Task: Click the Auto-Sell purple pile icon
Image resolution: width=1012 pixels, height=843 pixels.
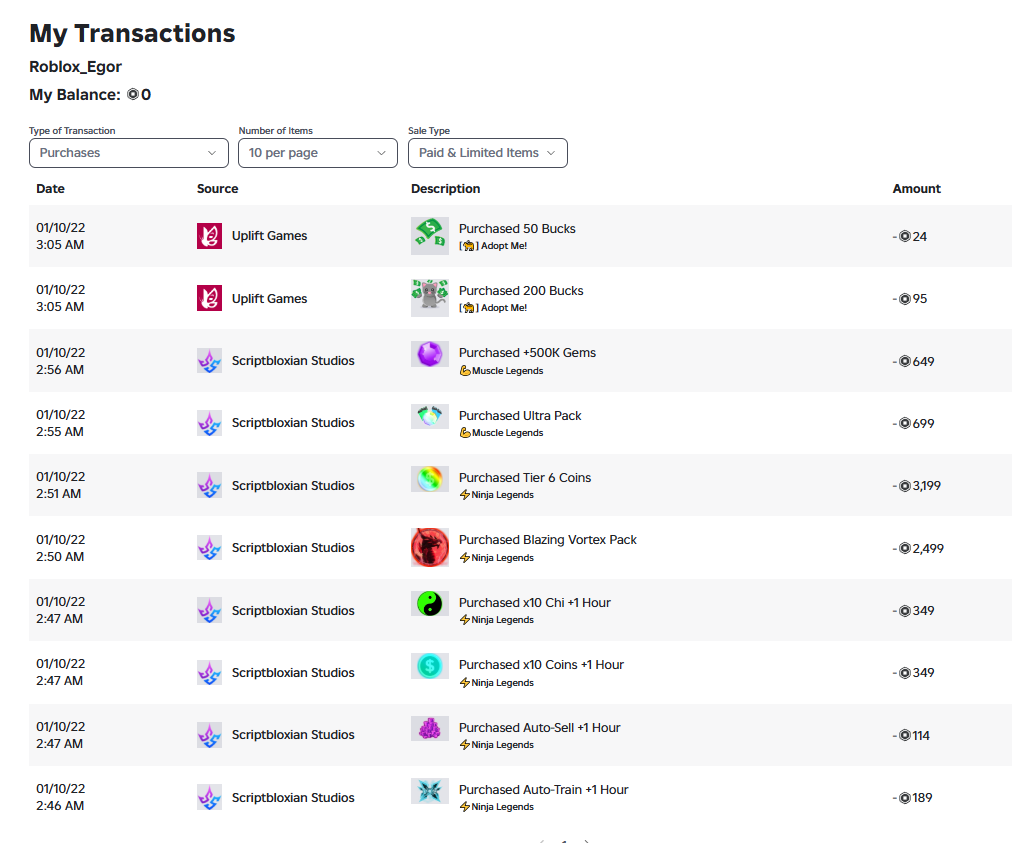Action: click(430, 729)
